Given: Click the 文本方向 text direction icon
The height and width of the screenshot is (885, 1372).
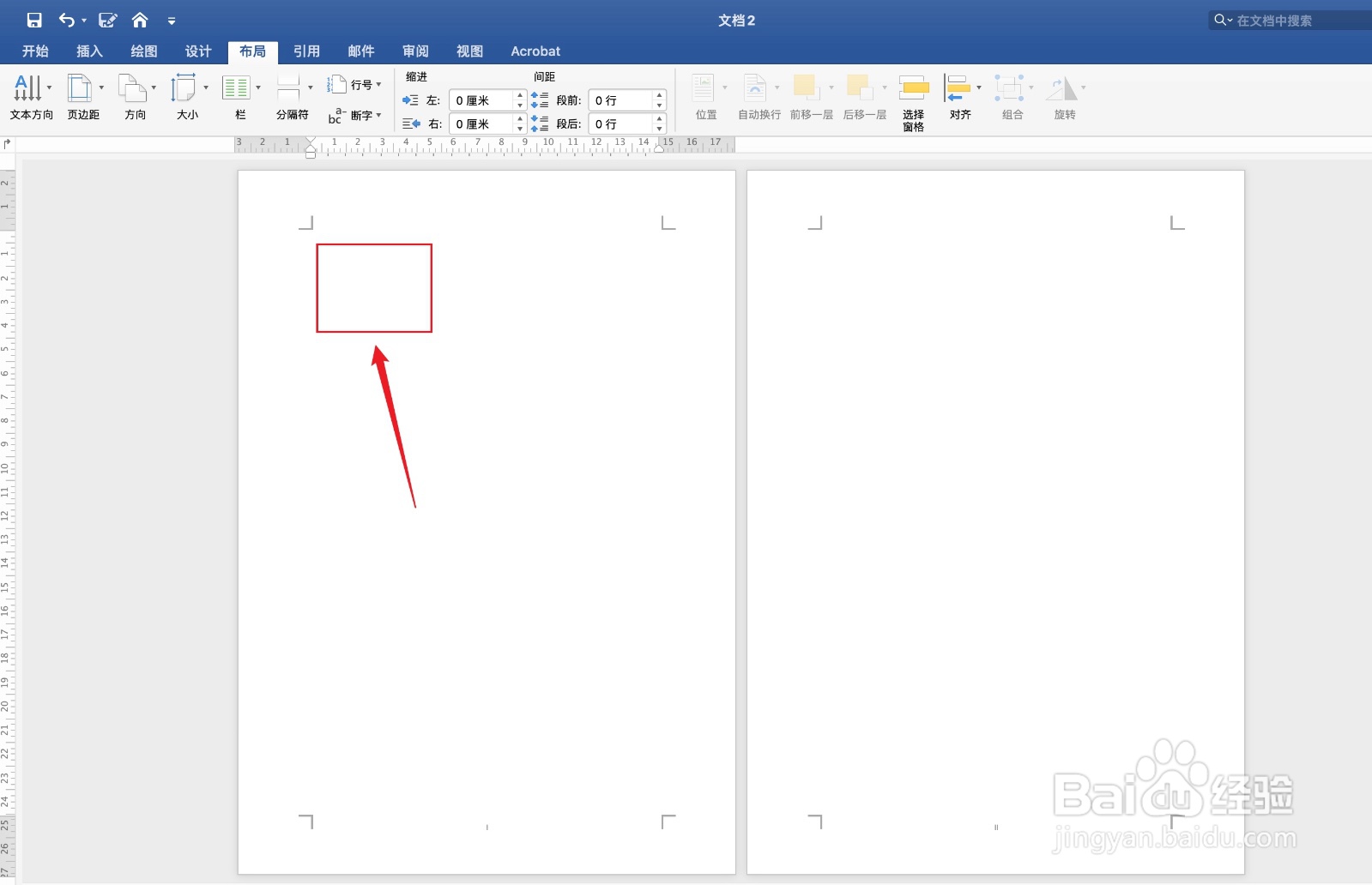Looking at the screenshot, I should 27,87.
